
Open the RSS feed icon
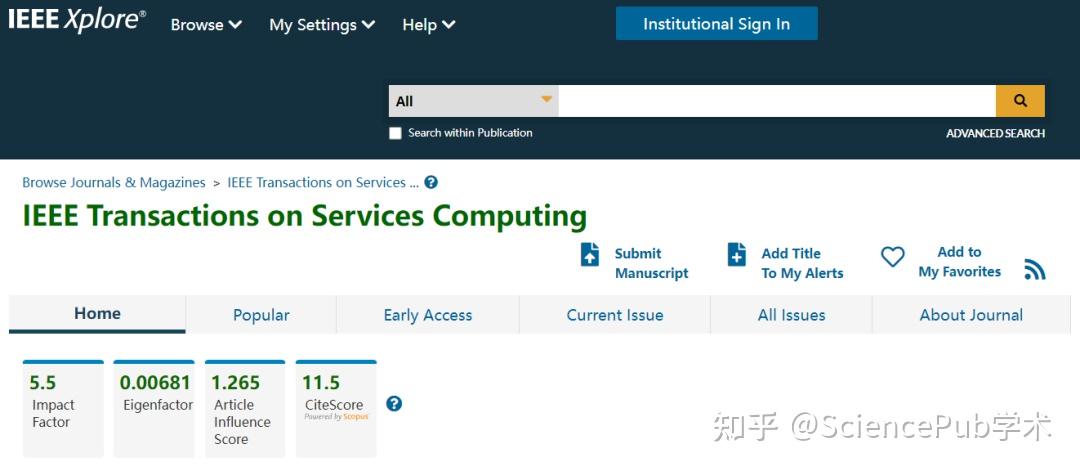click(1035, 270)
